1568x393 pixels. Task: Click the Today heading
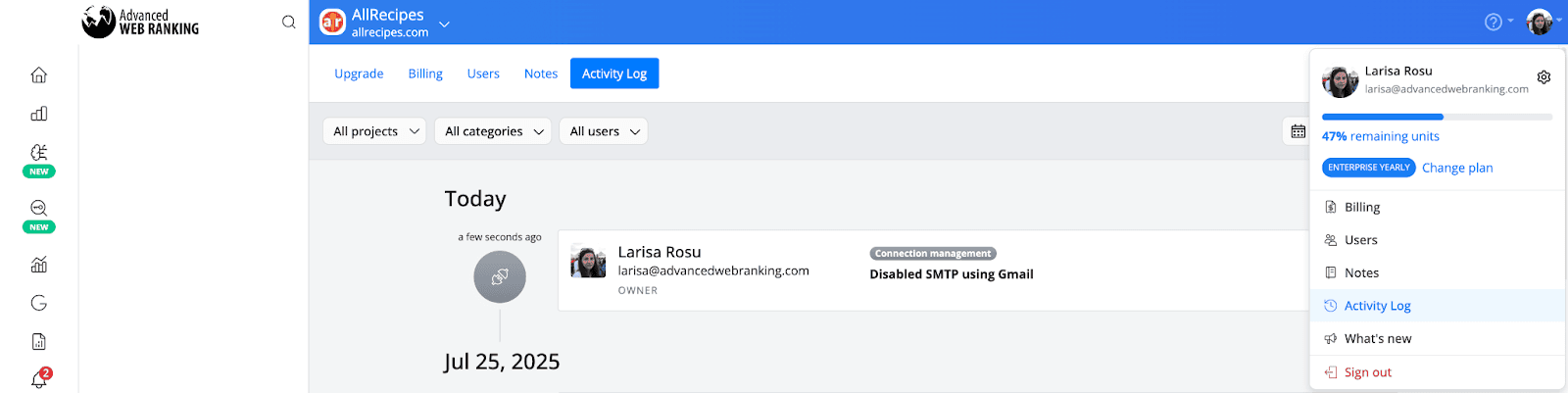(475, 199)
